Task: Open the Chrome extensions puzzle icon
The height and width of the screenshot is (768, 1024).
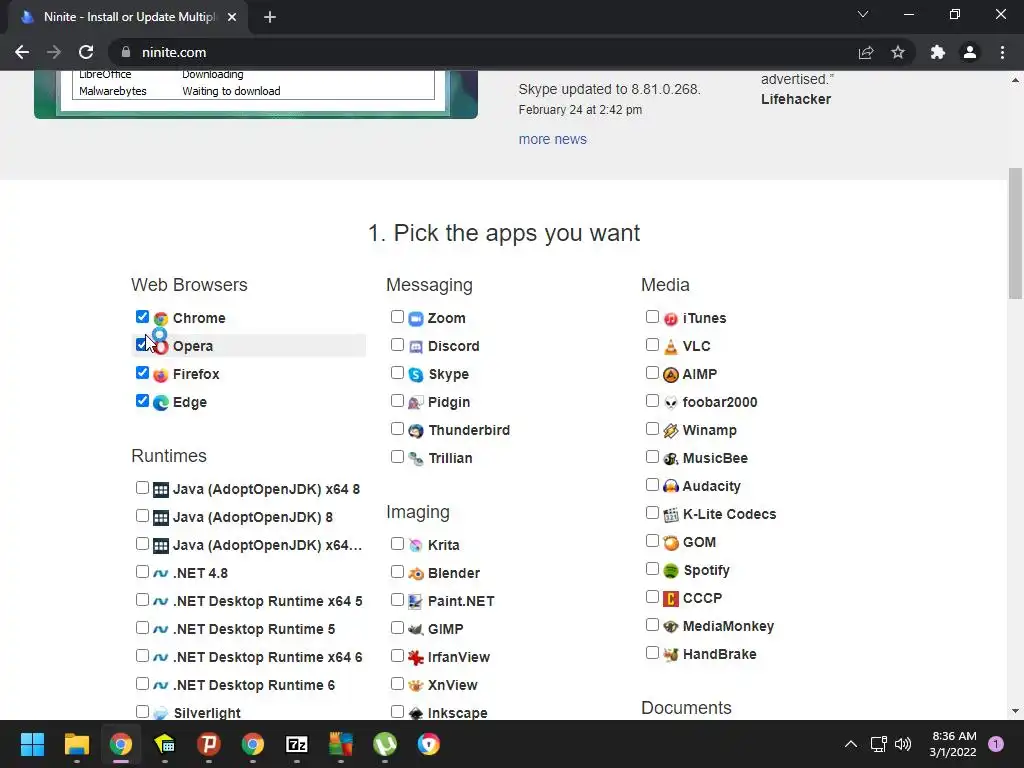Action: [938, 52]
